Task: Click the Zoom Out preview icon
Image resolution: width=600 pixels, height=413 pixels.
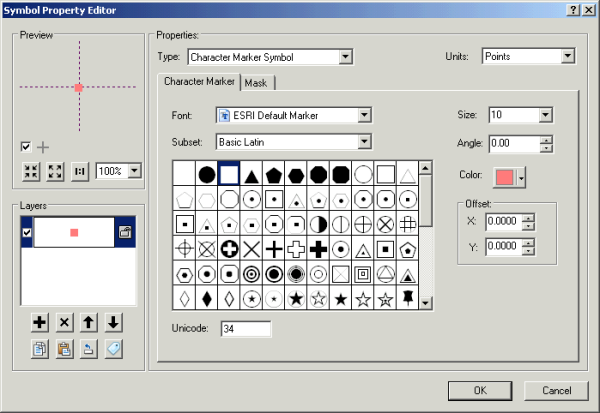Action: [x=55, y=171]
